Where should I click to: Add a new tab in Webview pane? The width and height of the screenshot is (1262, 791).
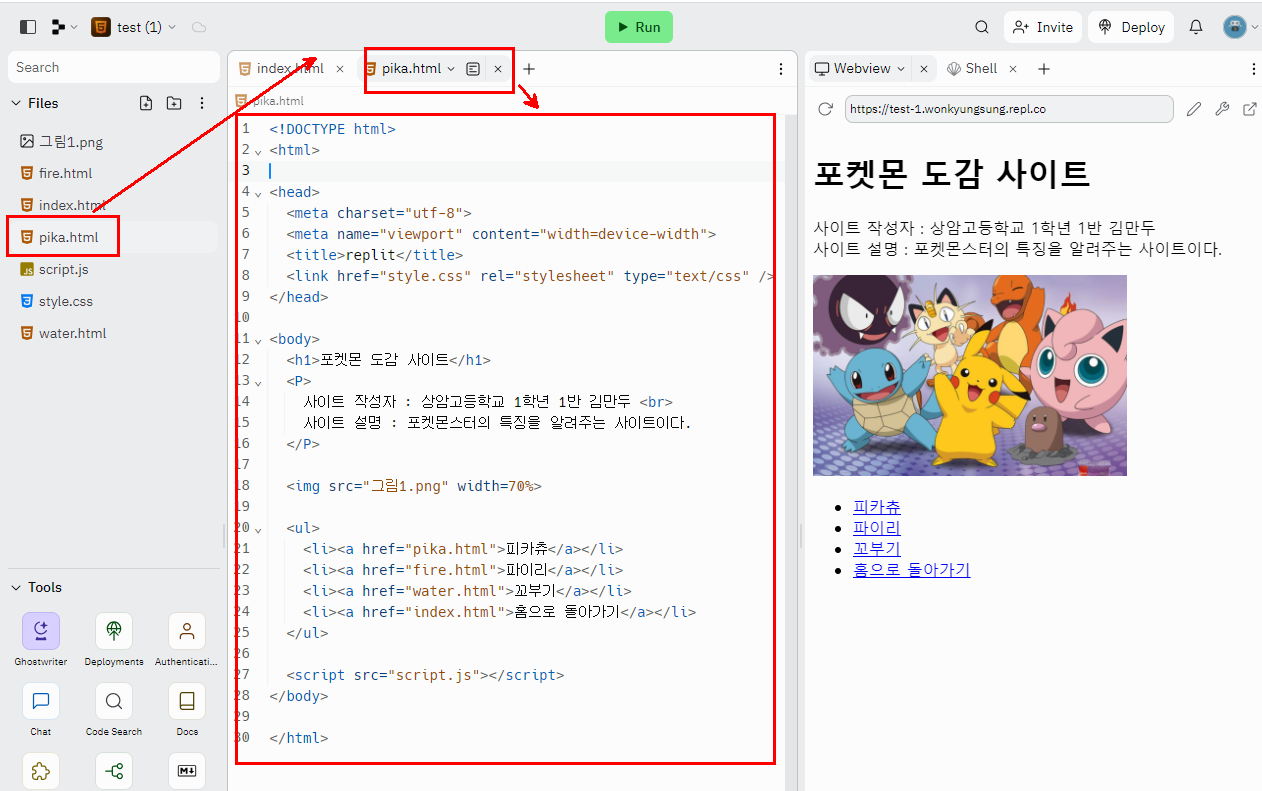click(x=1044, y=69)
